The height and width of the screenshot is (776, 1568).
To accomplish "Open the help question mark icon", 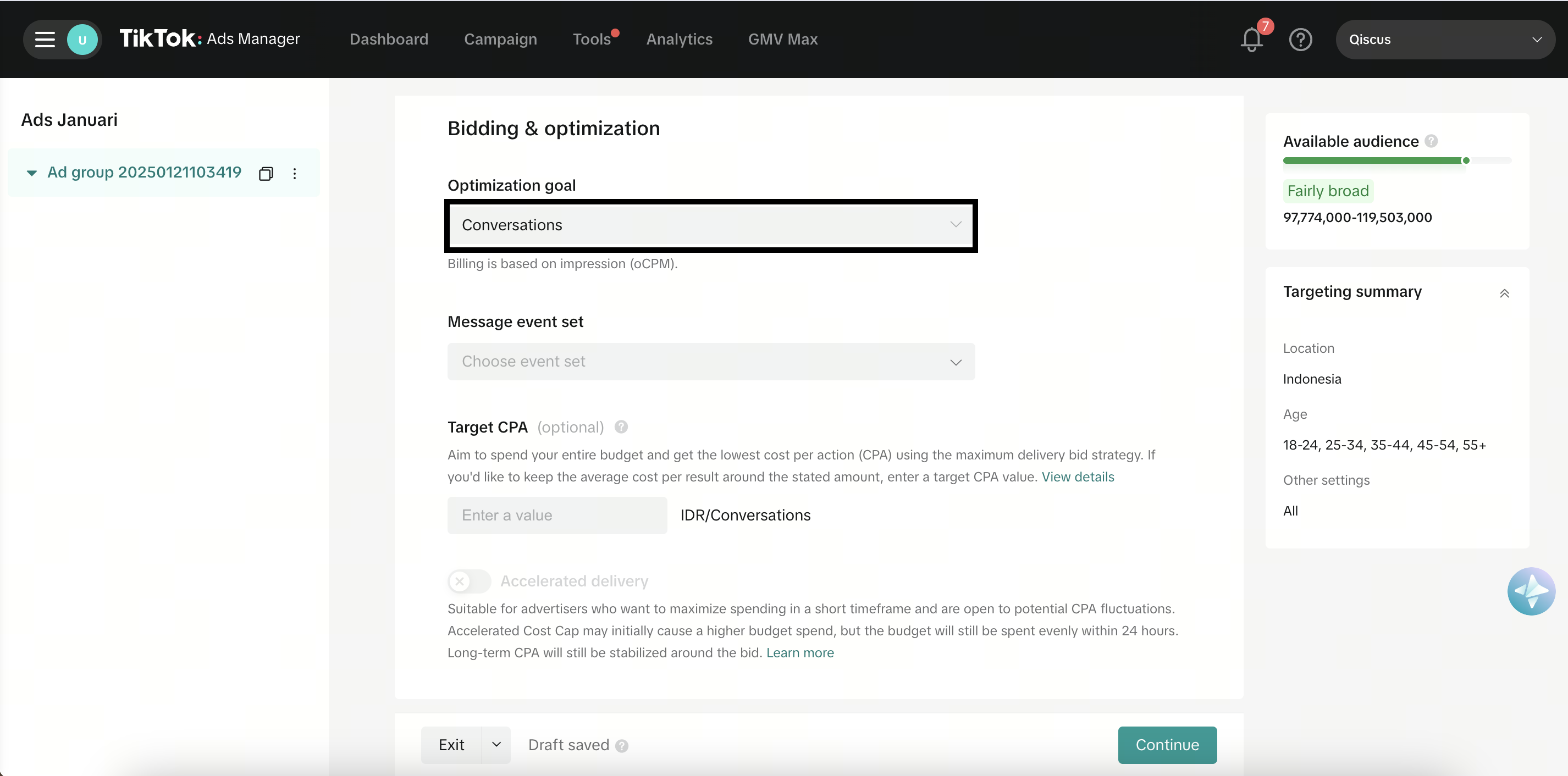I will coord(1300,40).
